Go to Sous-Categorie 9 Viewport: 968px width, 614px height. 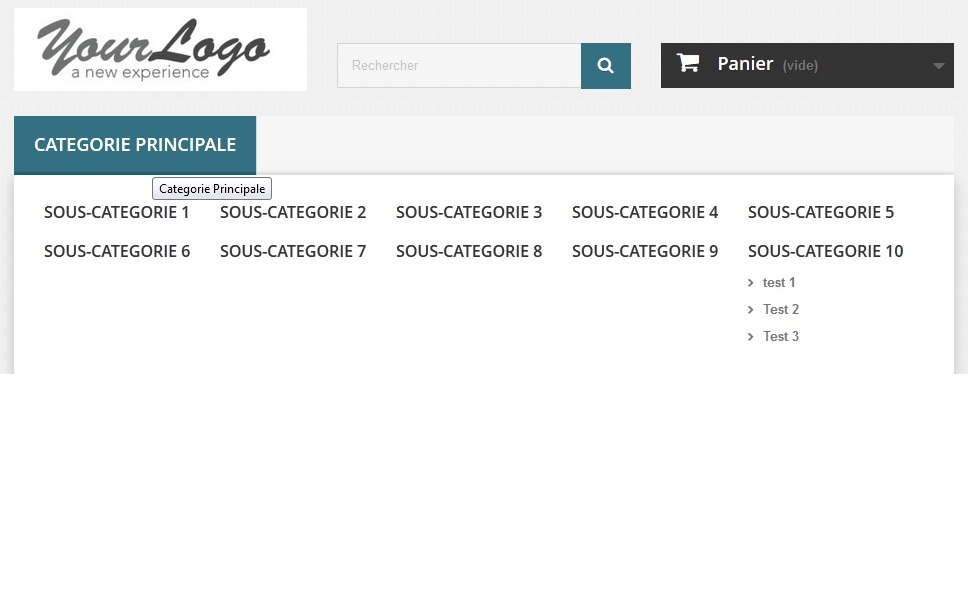coord(645,251)
